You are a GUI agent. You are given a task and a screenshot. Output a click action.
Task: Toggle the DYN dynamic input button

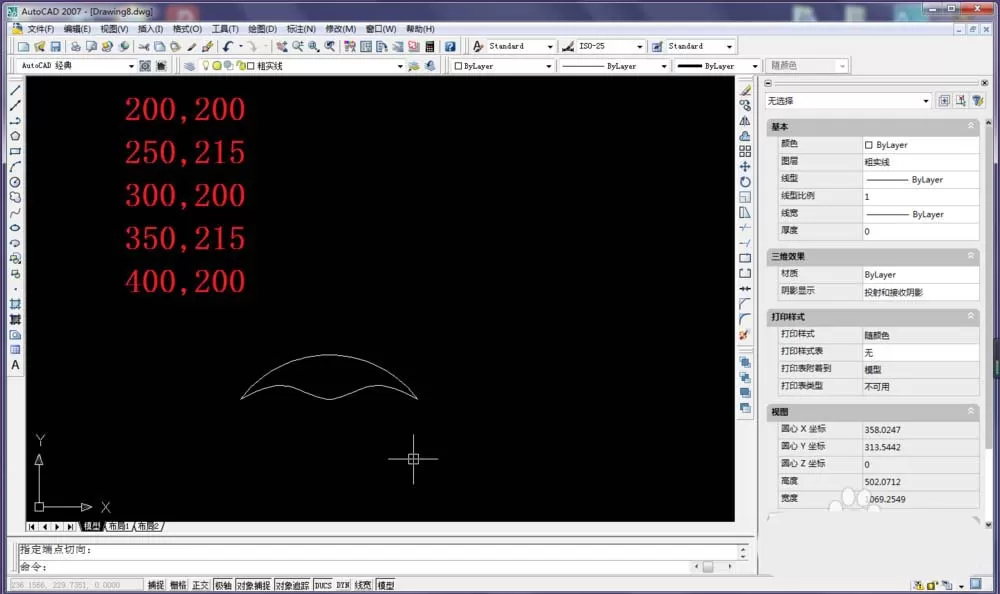pyautogui.click(x=343, y=585)
